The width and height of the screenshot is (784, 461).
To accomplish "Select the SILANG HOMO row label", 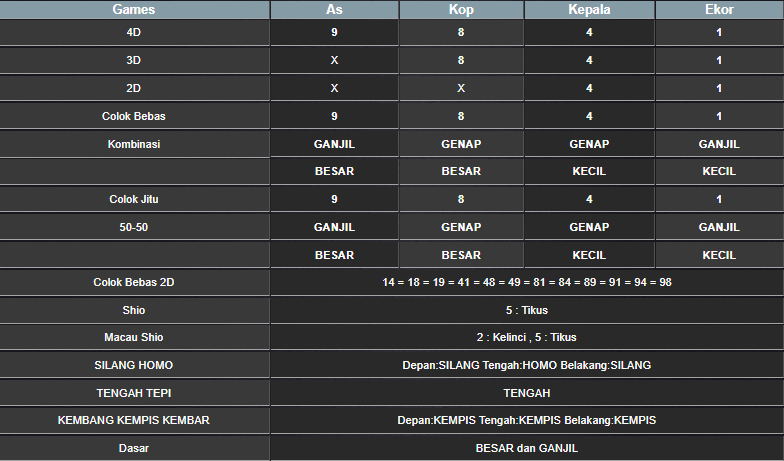I will [134, 366].
